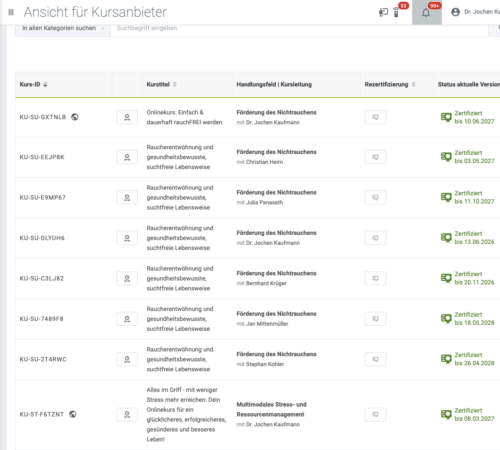Open the notifications bell
Screen dimensions: 500x450
[426, 13]
